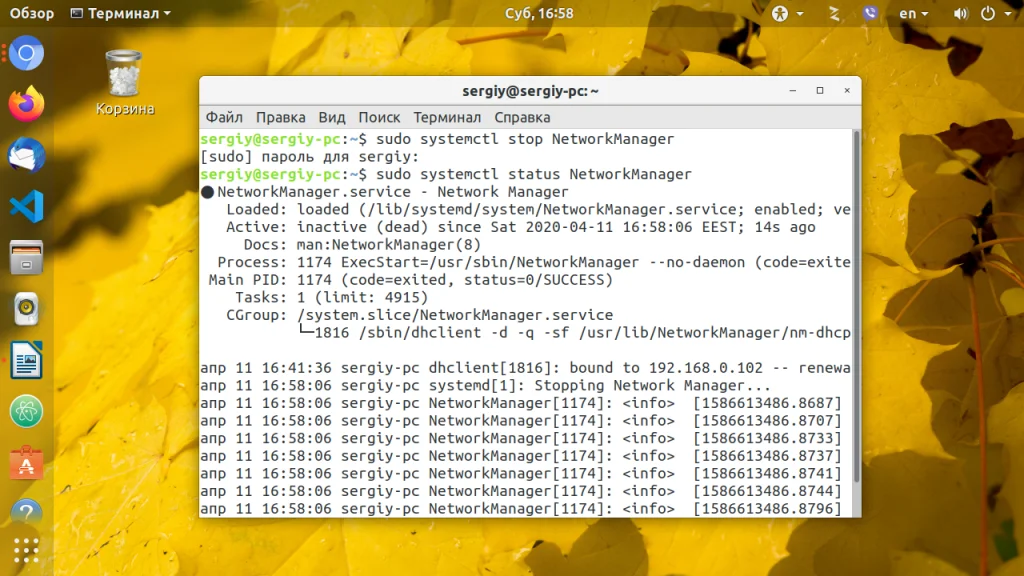Open the clock and calendar Суб, 16:58
Image resolution: width=1024 pixels, height=576 pixels.
539,13
